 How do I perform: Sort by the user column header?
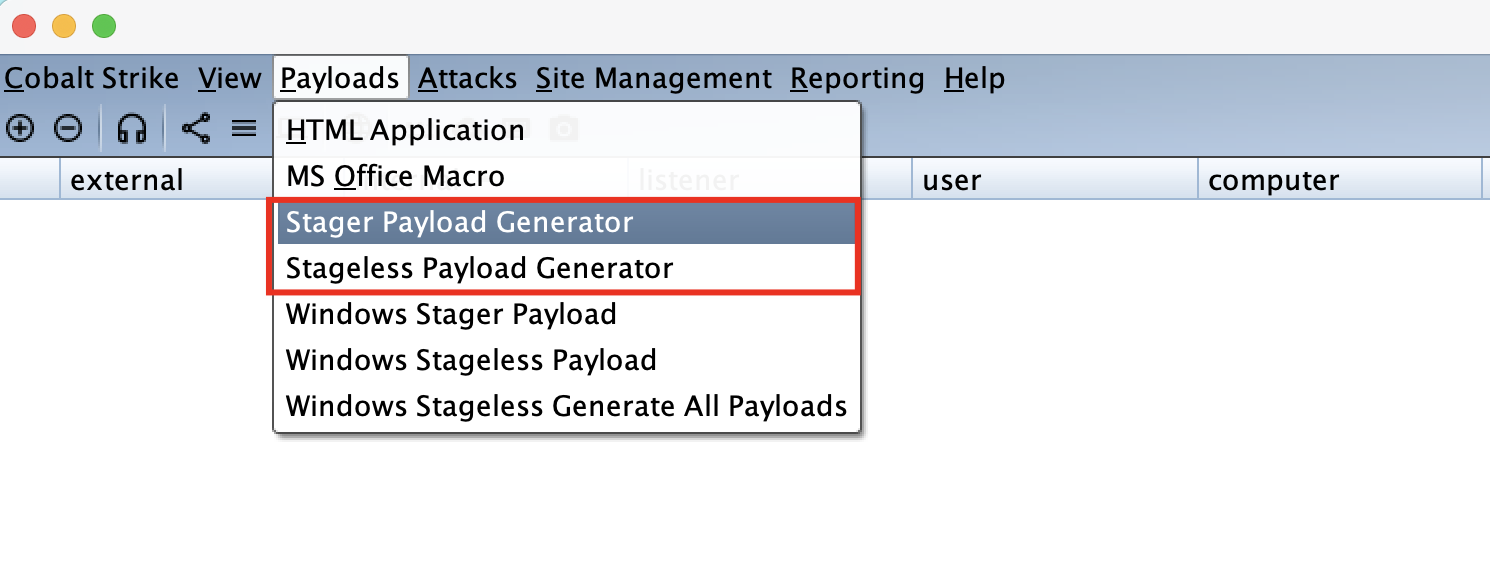pos(952,180)
